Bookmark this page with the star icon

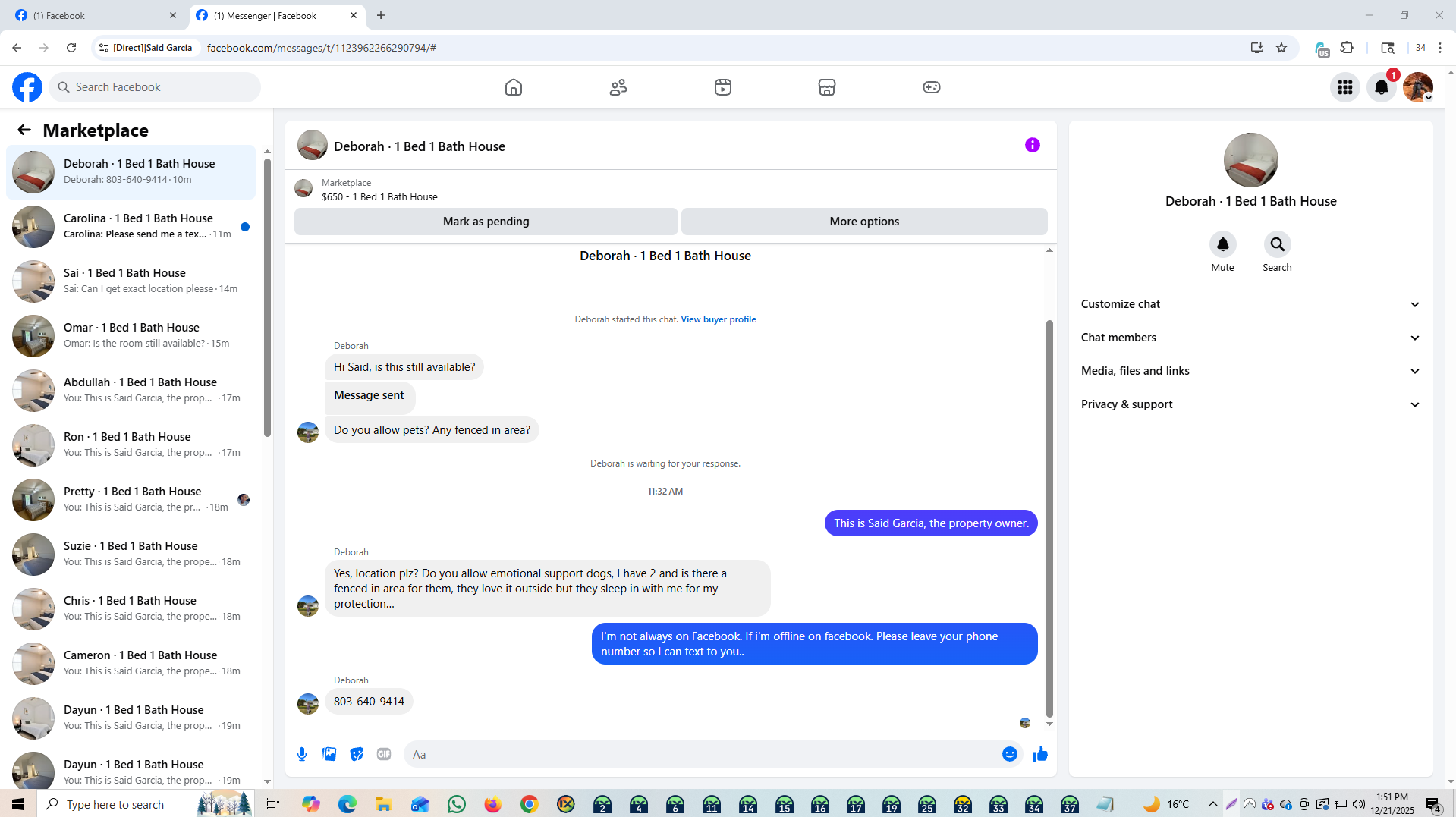1281,48
